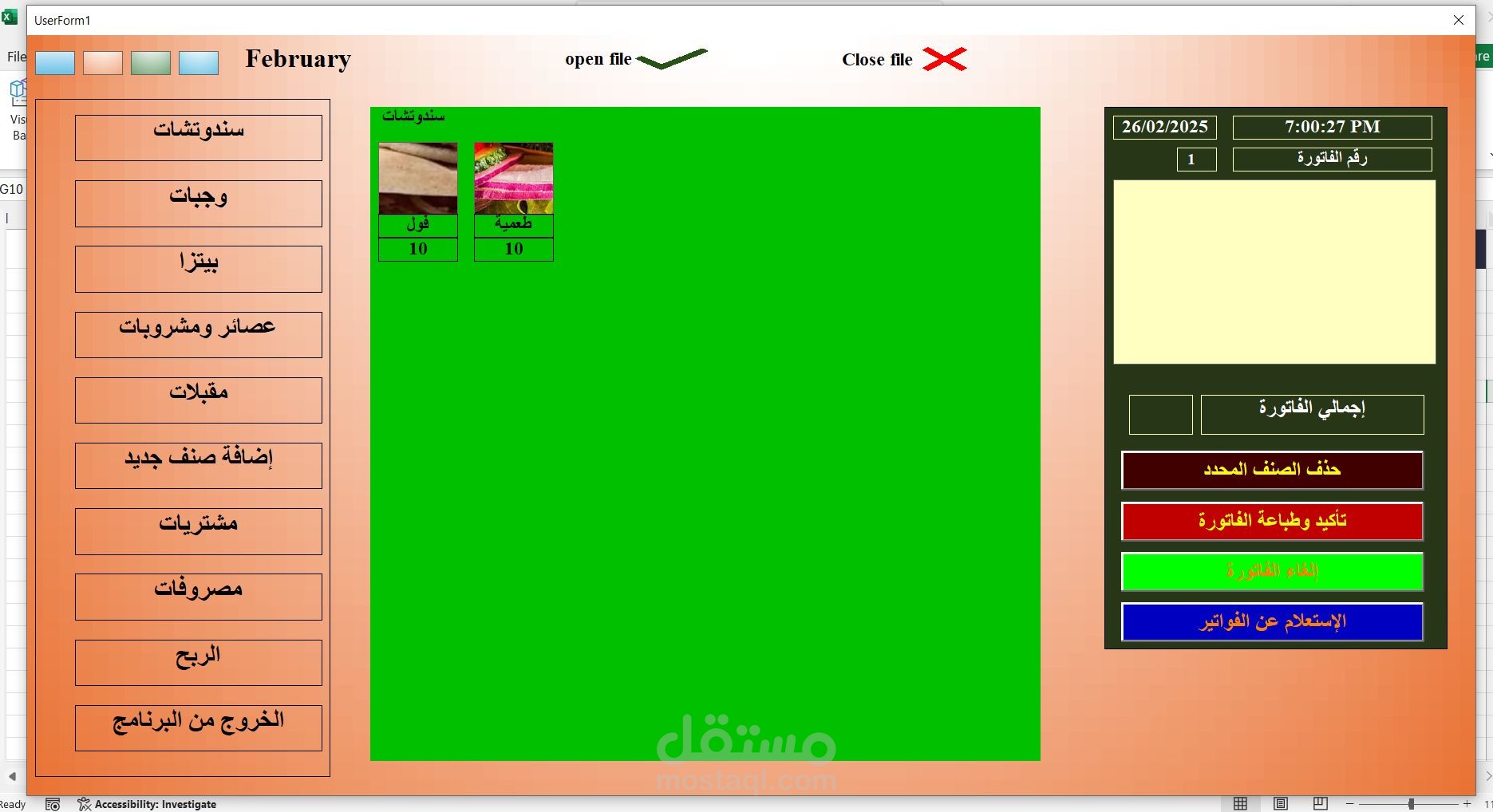The width and height of the screenshot is (1493, 812).
Task: Click the price 10 under فول
Action: [x=418, y=250]
